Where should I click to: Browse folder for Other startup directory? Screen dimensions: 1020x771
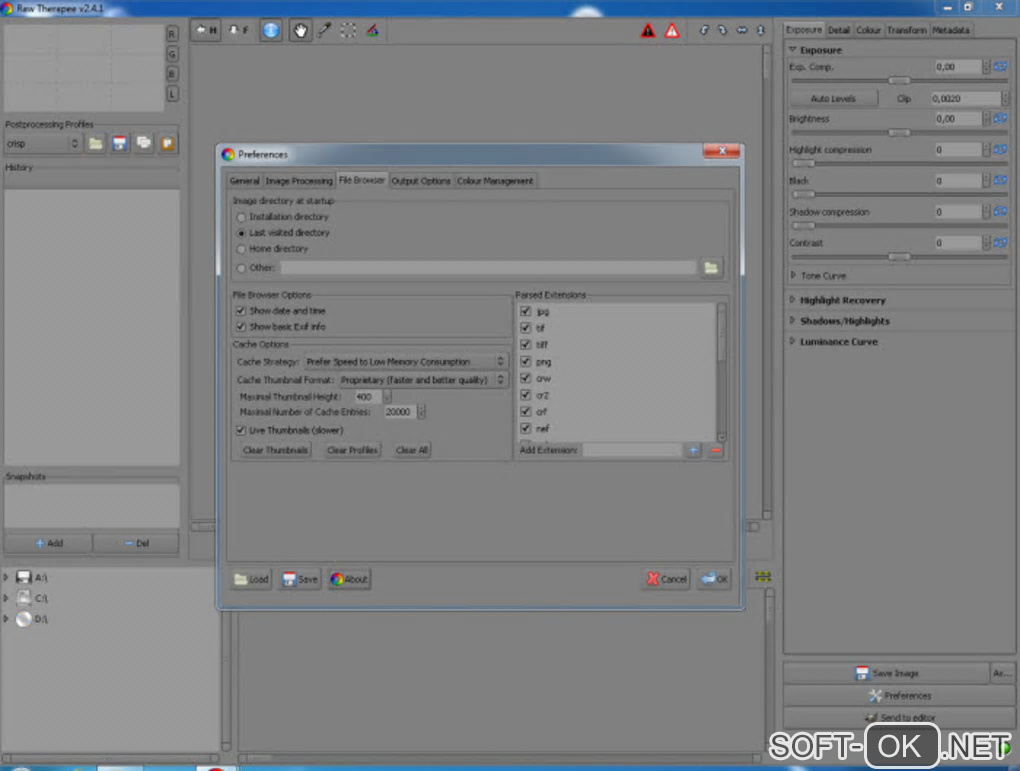tap(711, 267)
